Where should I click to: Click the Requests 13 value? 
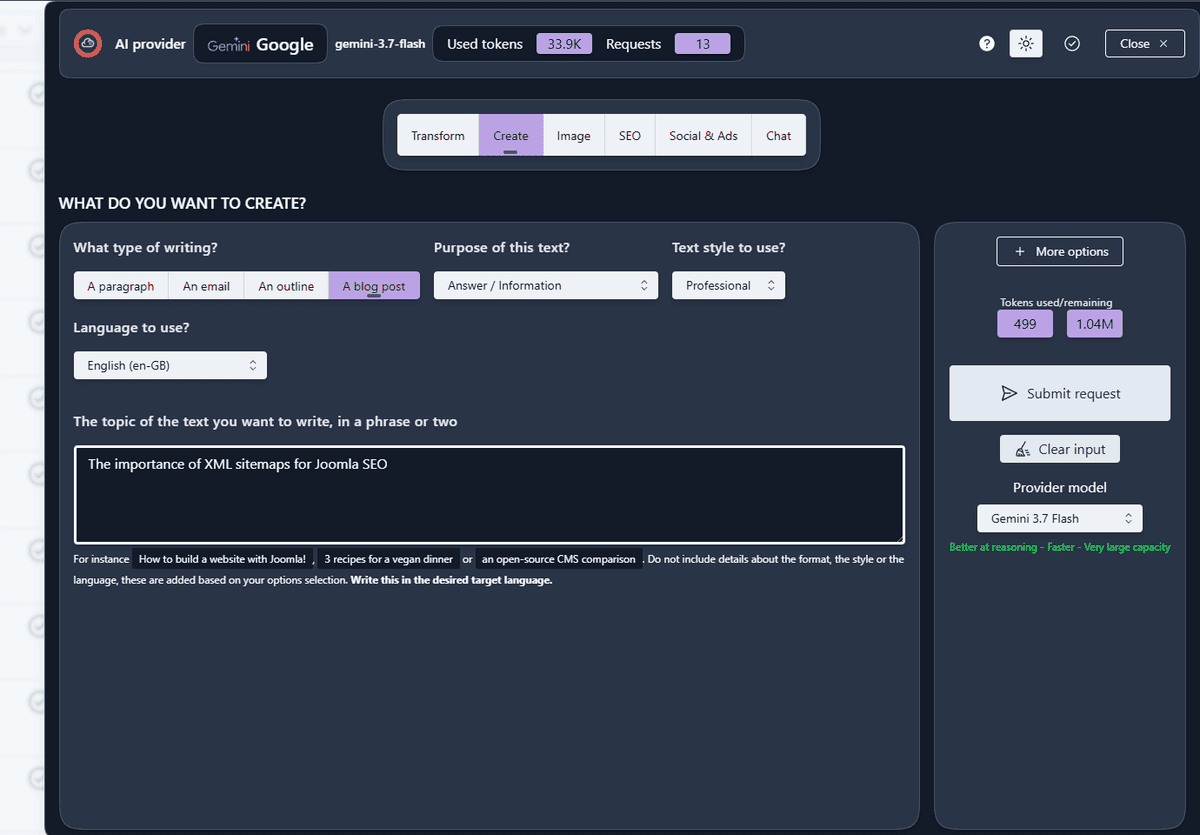click(702, 44)
